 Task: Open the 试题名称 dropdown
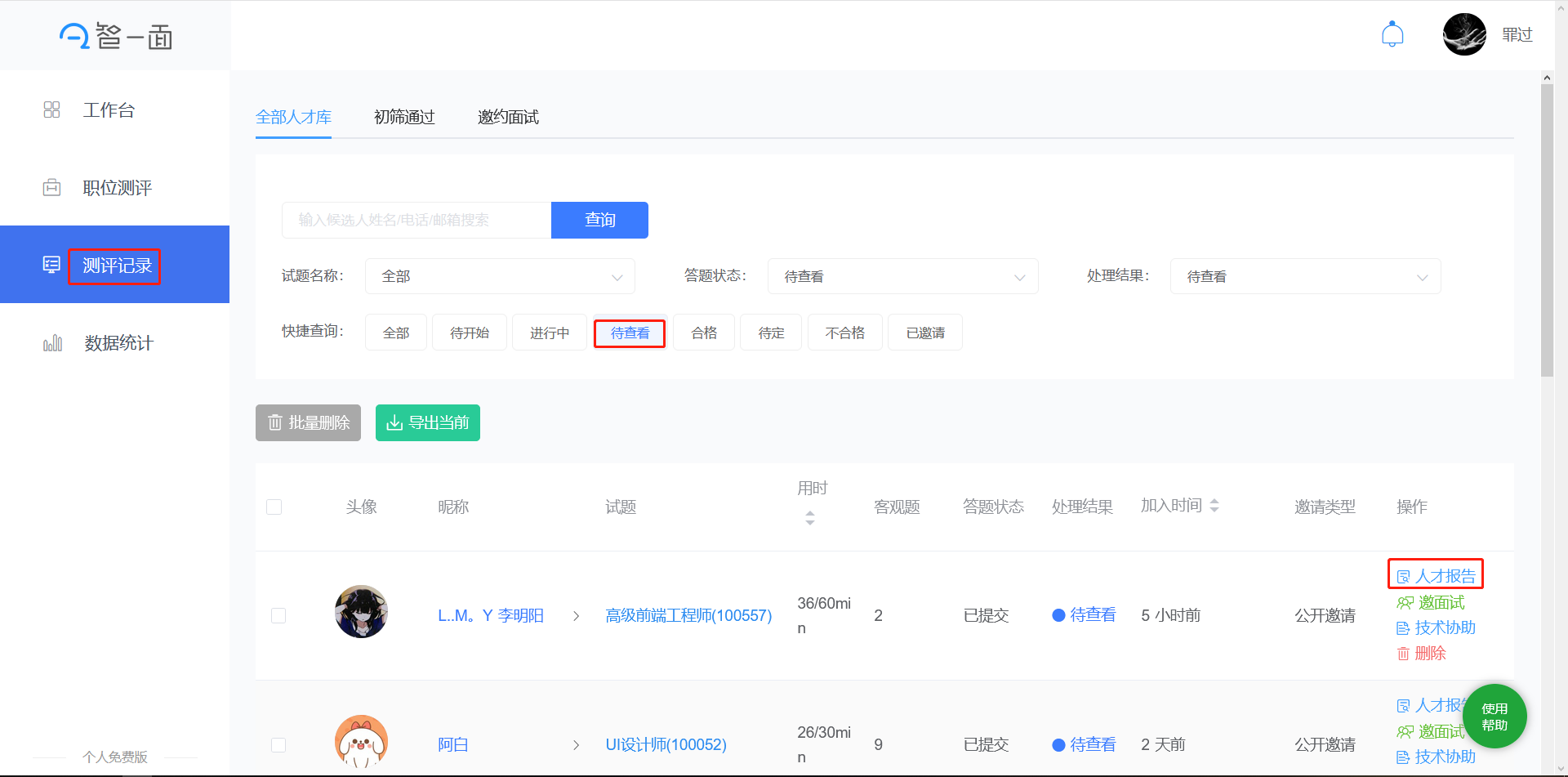pos(500,276)
